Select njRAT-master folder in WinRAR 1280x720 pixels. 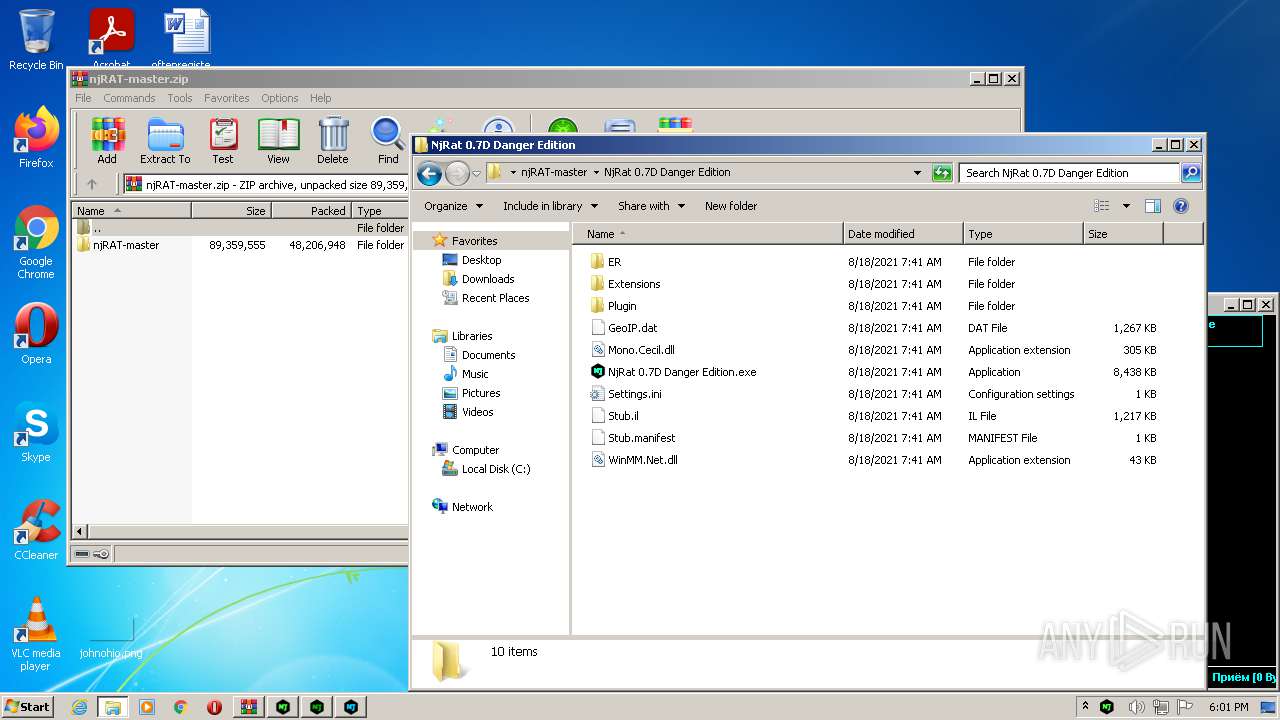(x=117, y=245)
